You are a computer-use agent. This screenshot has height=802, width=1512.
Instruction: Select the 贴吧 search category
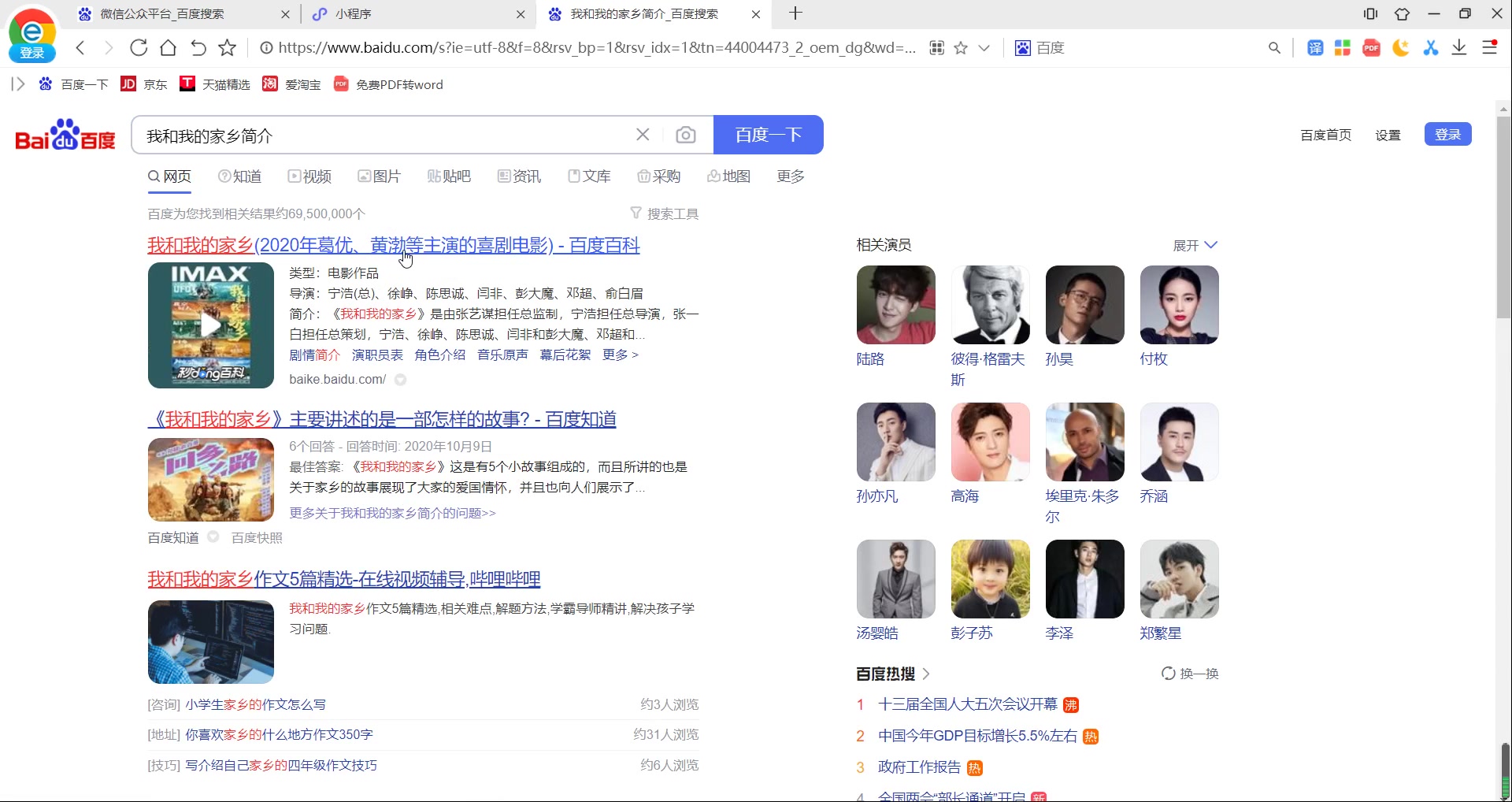click(449, 176)
